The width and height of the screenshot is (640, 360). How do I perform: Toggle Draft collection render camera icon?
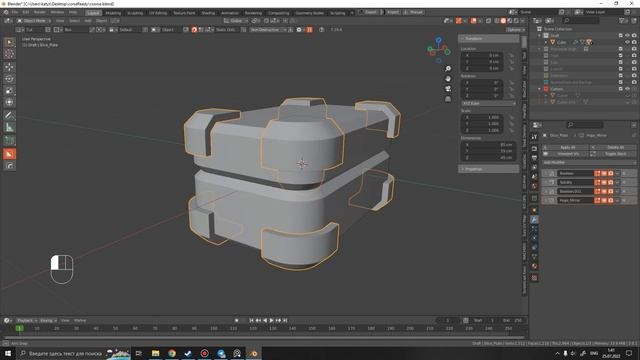click(x=634, y=36)
